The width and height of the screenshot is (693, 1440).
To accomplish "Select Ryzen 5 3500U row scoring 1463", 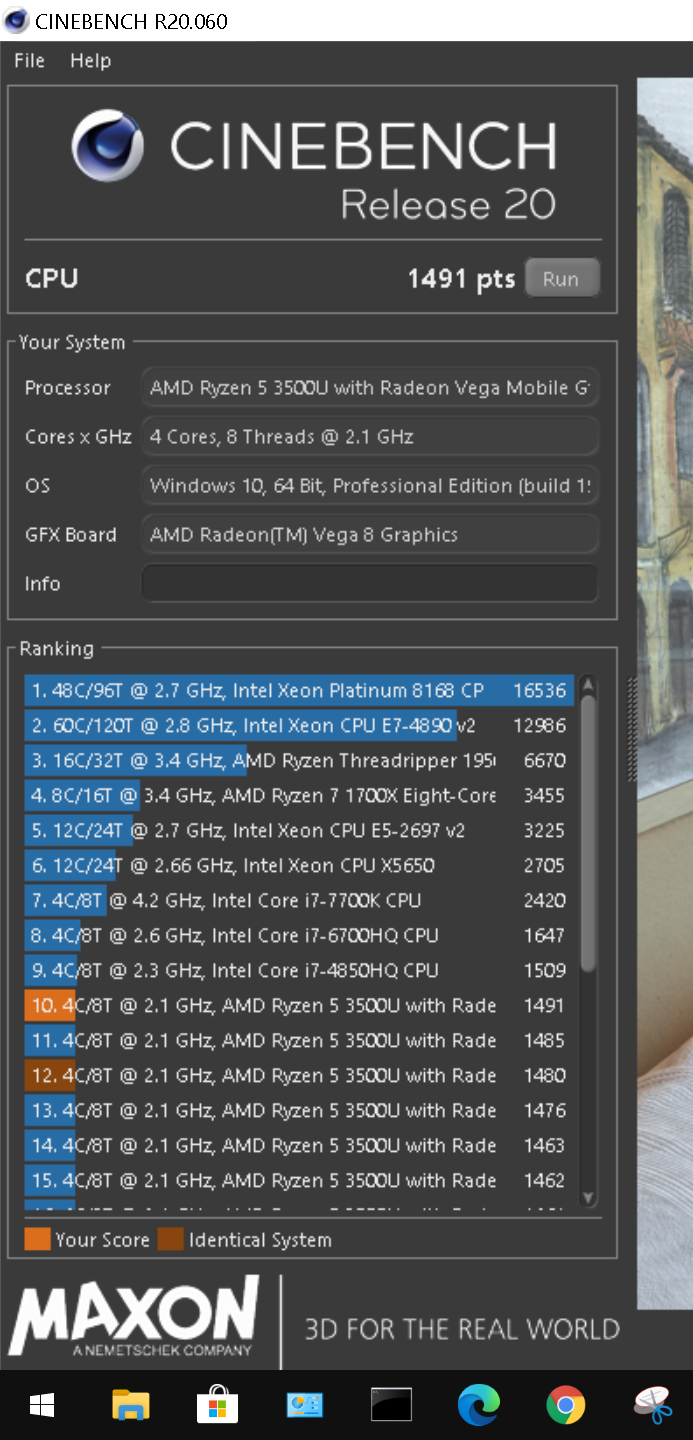I will click(299, 1146).
